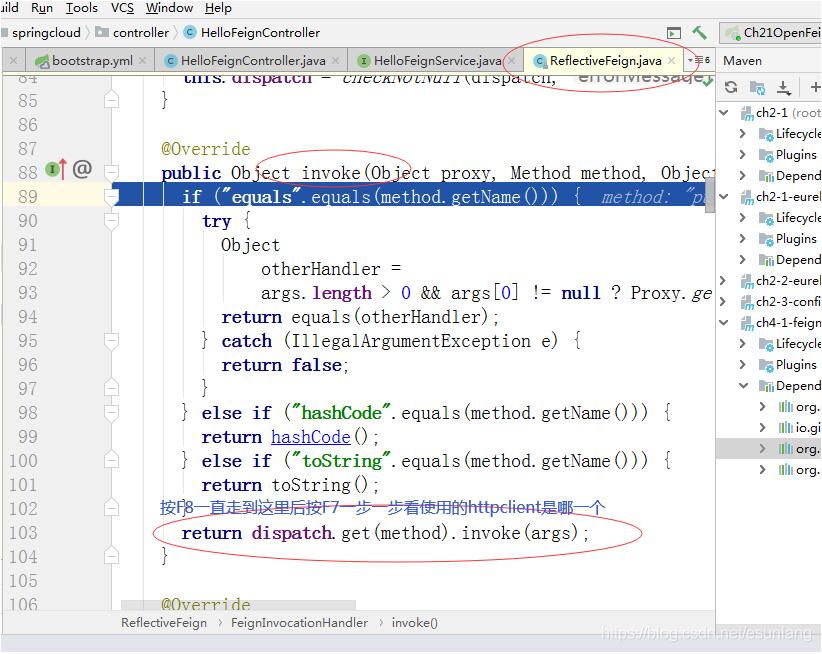Click the implements-method gutter icon on line 88
The image size is (822, 654).
[x=56, y=169]
